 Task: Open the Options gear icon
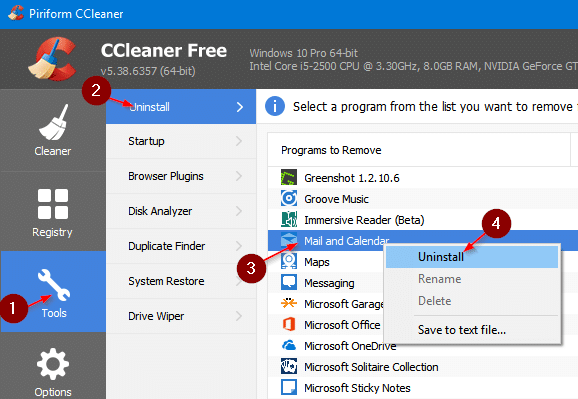click(53, 364)
